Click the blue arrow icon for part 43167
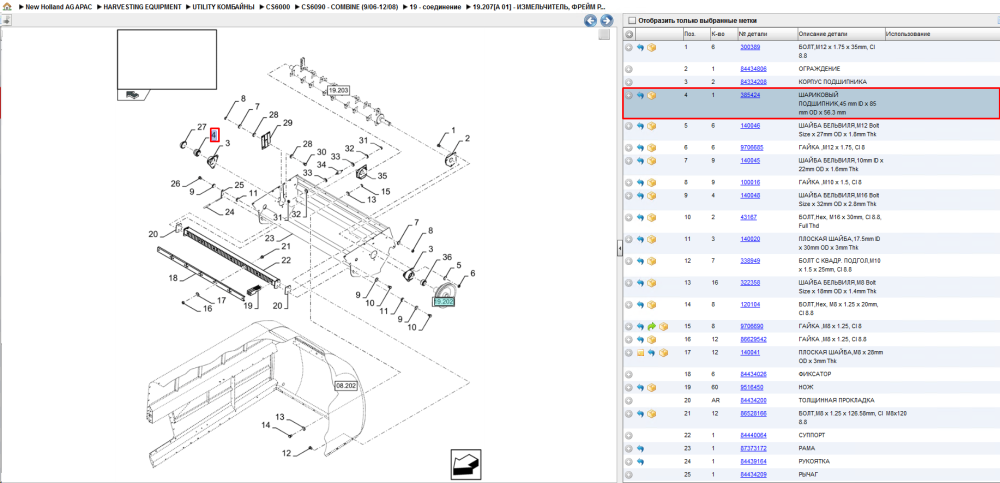 click(x=640, y=218)
